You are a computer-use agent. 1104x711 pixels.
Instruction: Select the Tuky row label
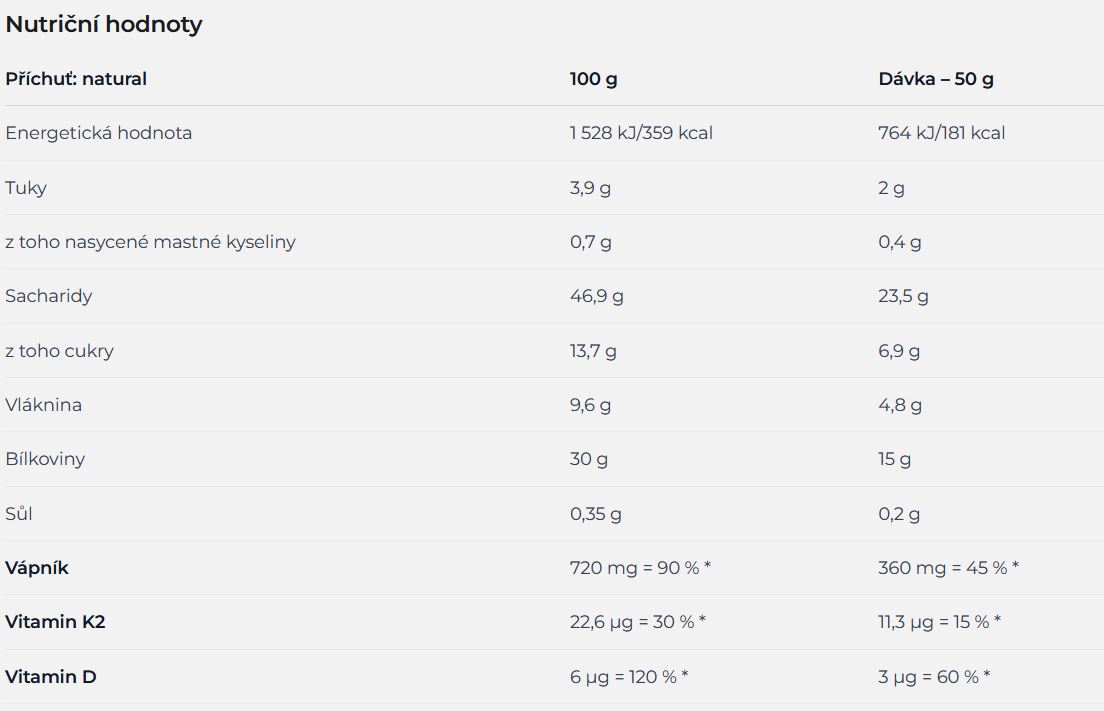point(26,188)
